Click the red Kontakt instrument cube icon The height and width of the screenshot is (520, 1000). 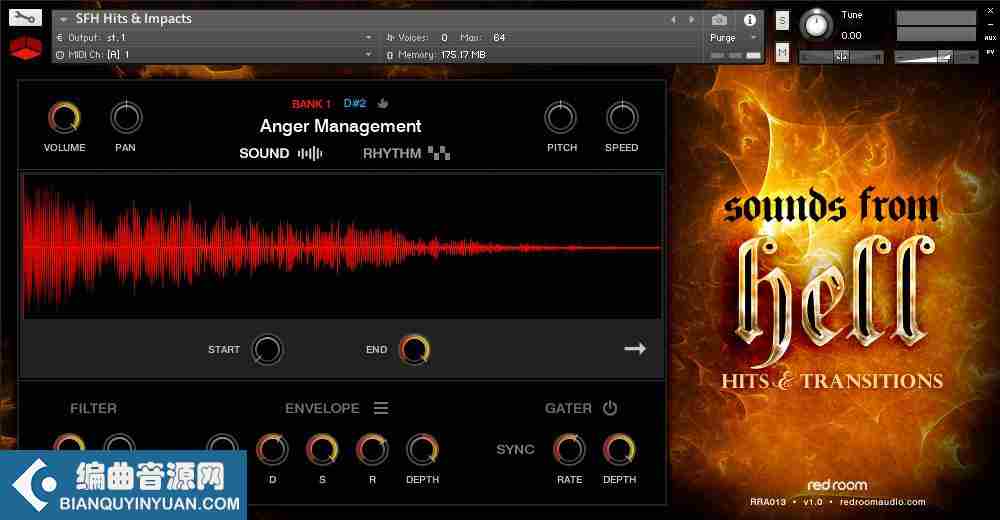[26, 49]
